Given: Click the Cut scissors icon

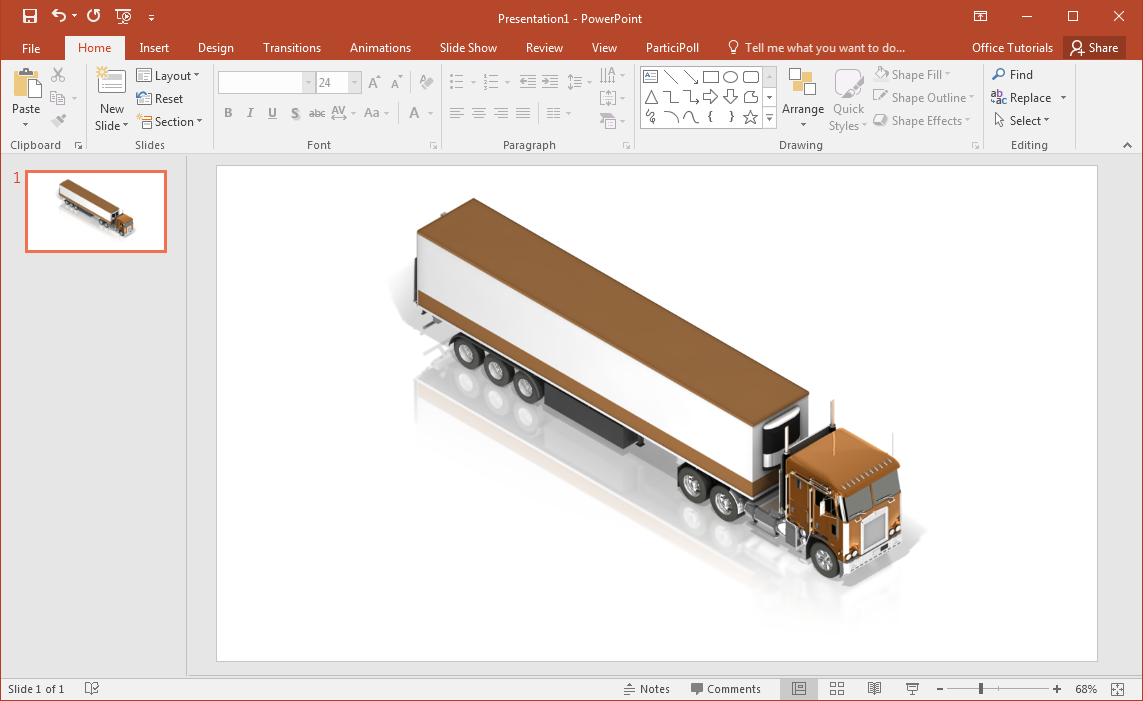Looking at the screenshot, I should tap(57, 73).
